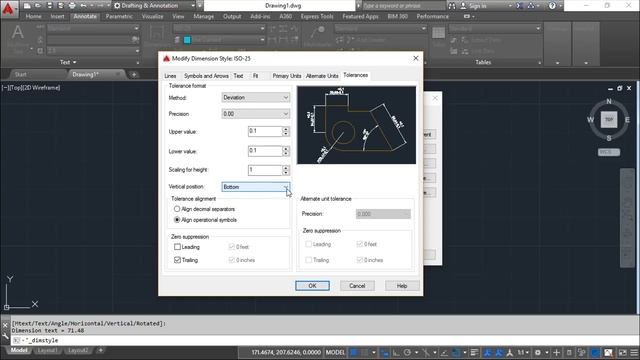640x360 pixels.
Task: Check Leading under tolerance Zero suppression
Action: pos(177,247)
